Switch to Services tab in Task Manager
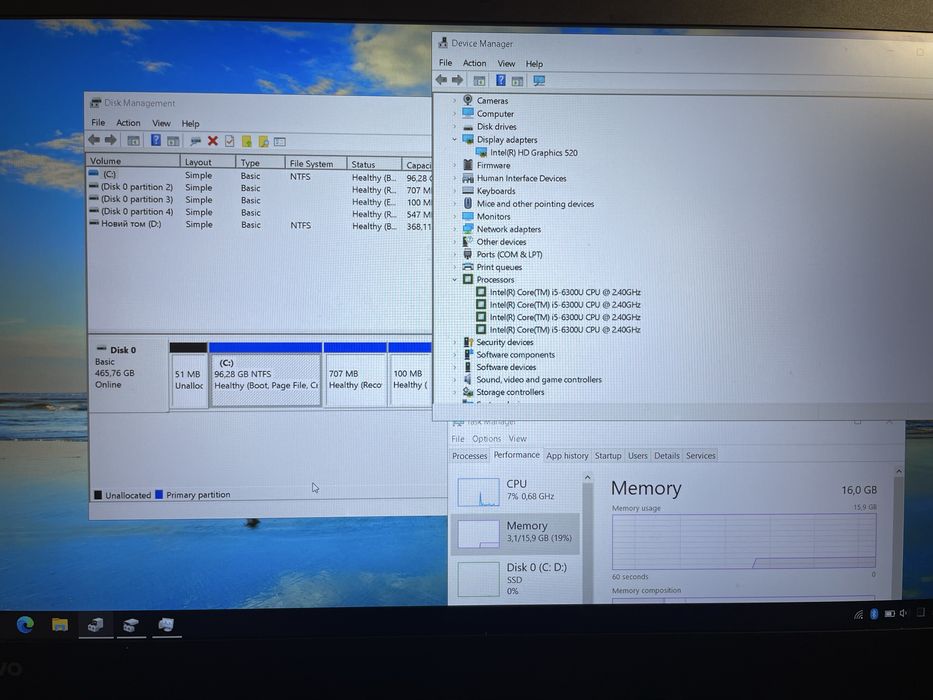The width and height of the screenshot is (933, 700). click(x=700, y=455)
